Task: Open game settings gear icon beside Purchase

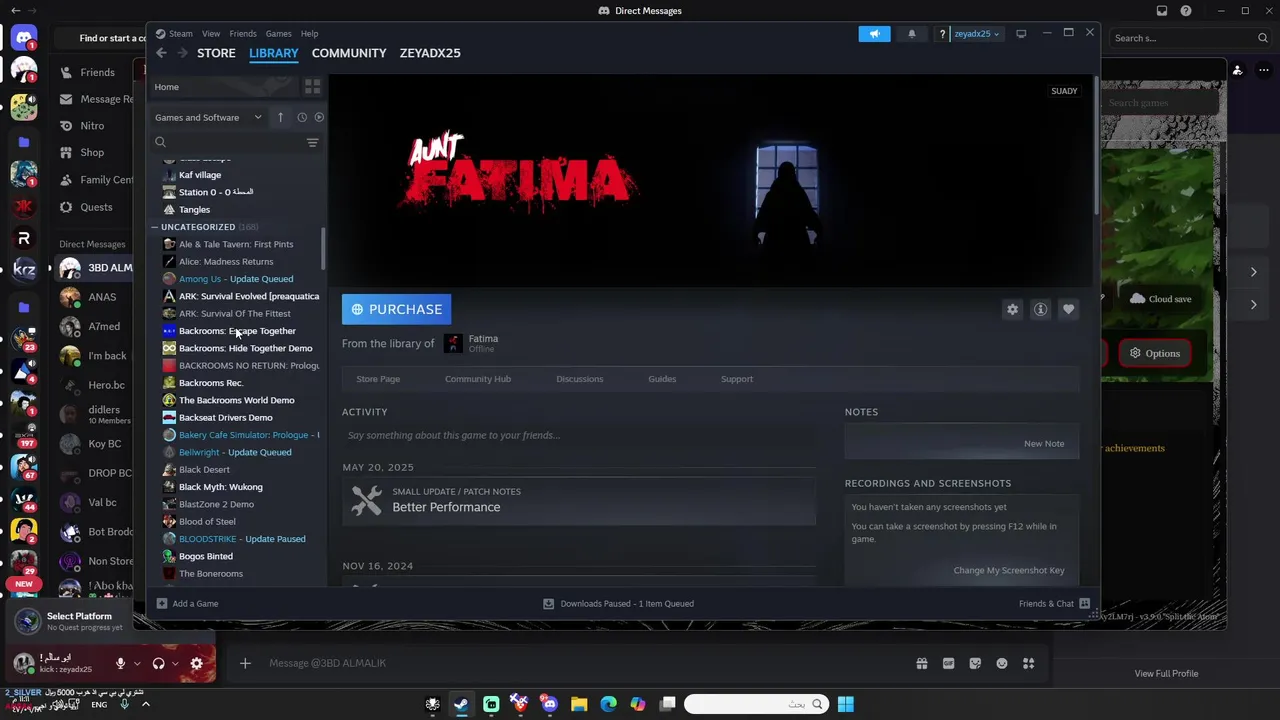Action: [x=1012, y=310]
